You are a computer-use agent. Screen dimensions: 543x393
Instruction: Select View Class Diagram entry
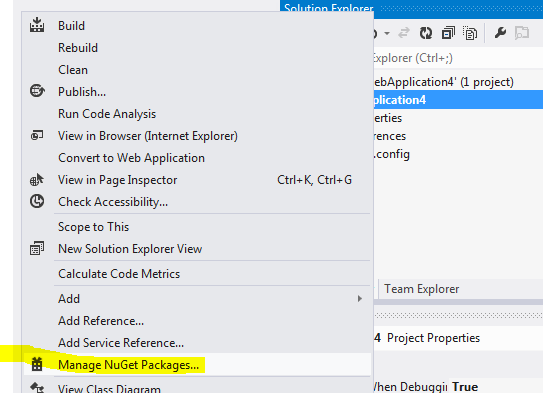[x=197, y=387]
